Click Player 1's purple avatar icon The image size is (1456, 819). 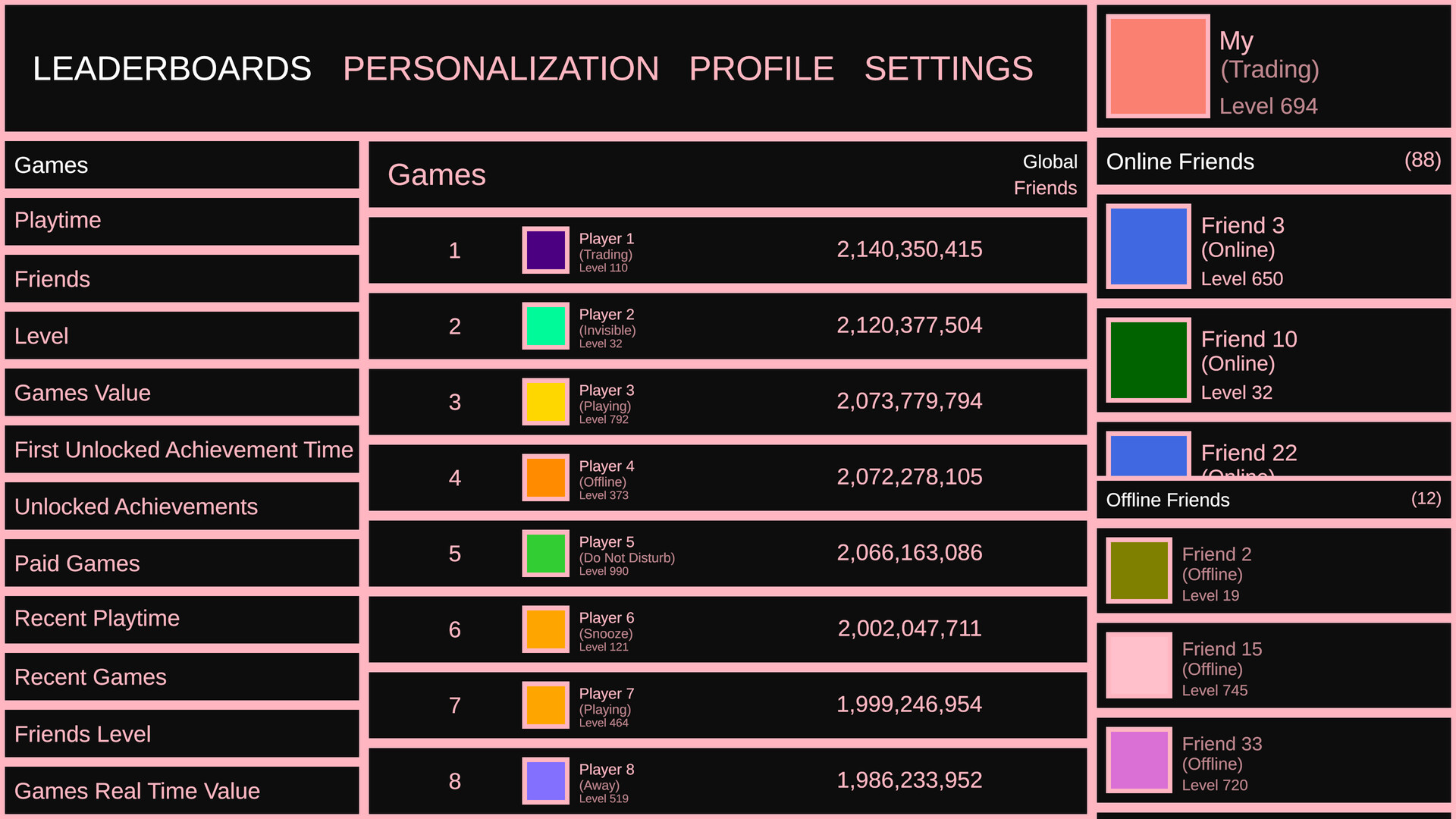[545, 250]
